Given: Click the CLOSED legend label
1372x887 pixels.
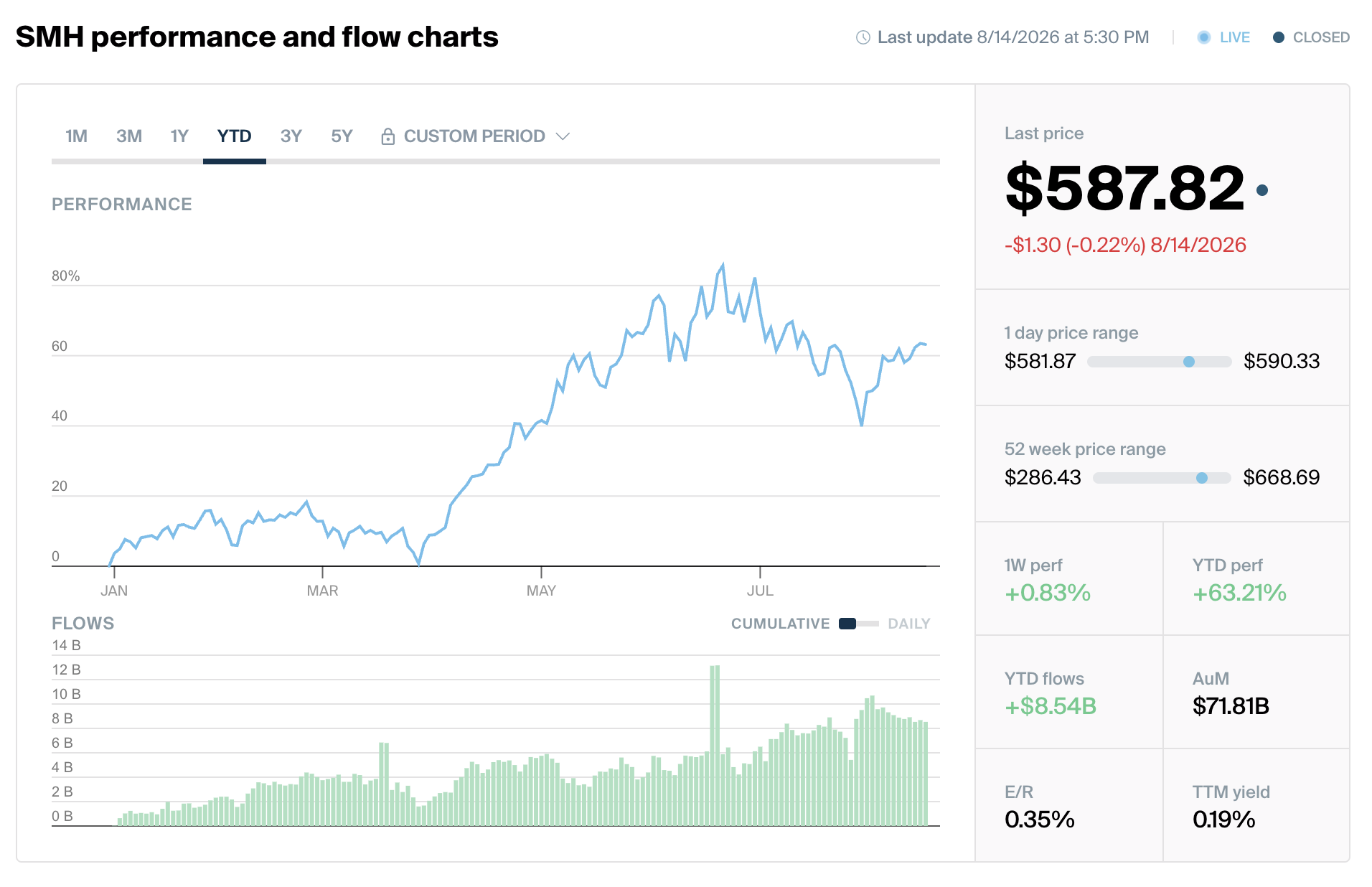Looking at the screenshot, I should point(1321,37).
